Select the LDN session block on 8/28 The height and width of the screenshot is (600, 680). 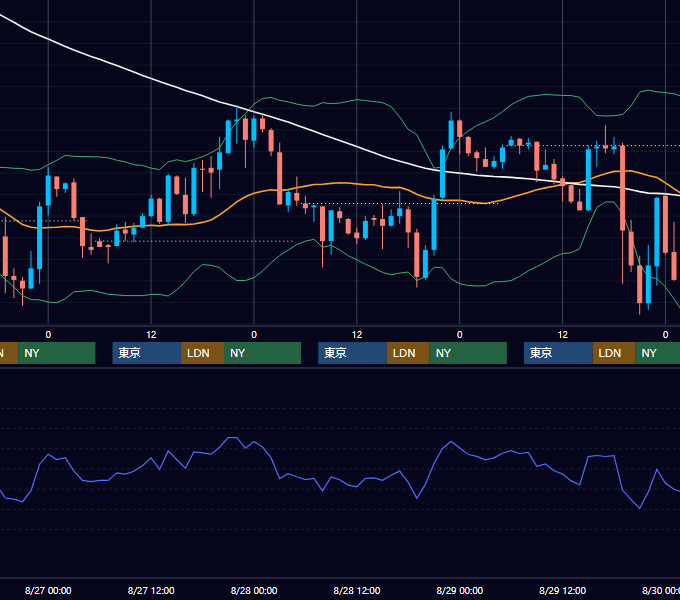(408, 353)
